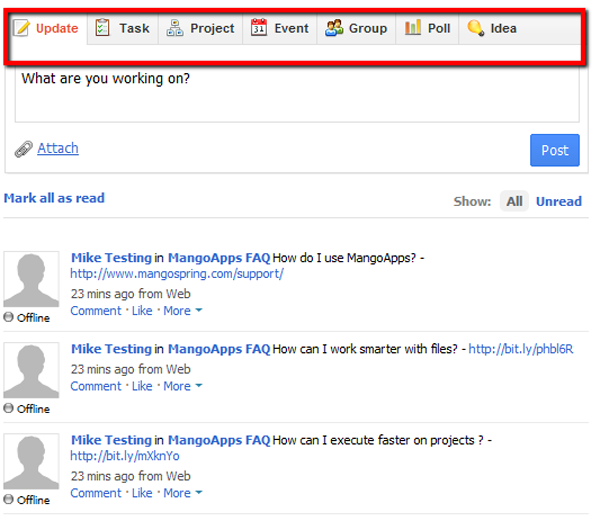
Task: Click the paperclip attach icon
Action: (23, 149)
